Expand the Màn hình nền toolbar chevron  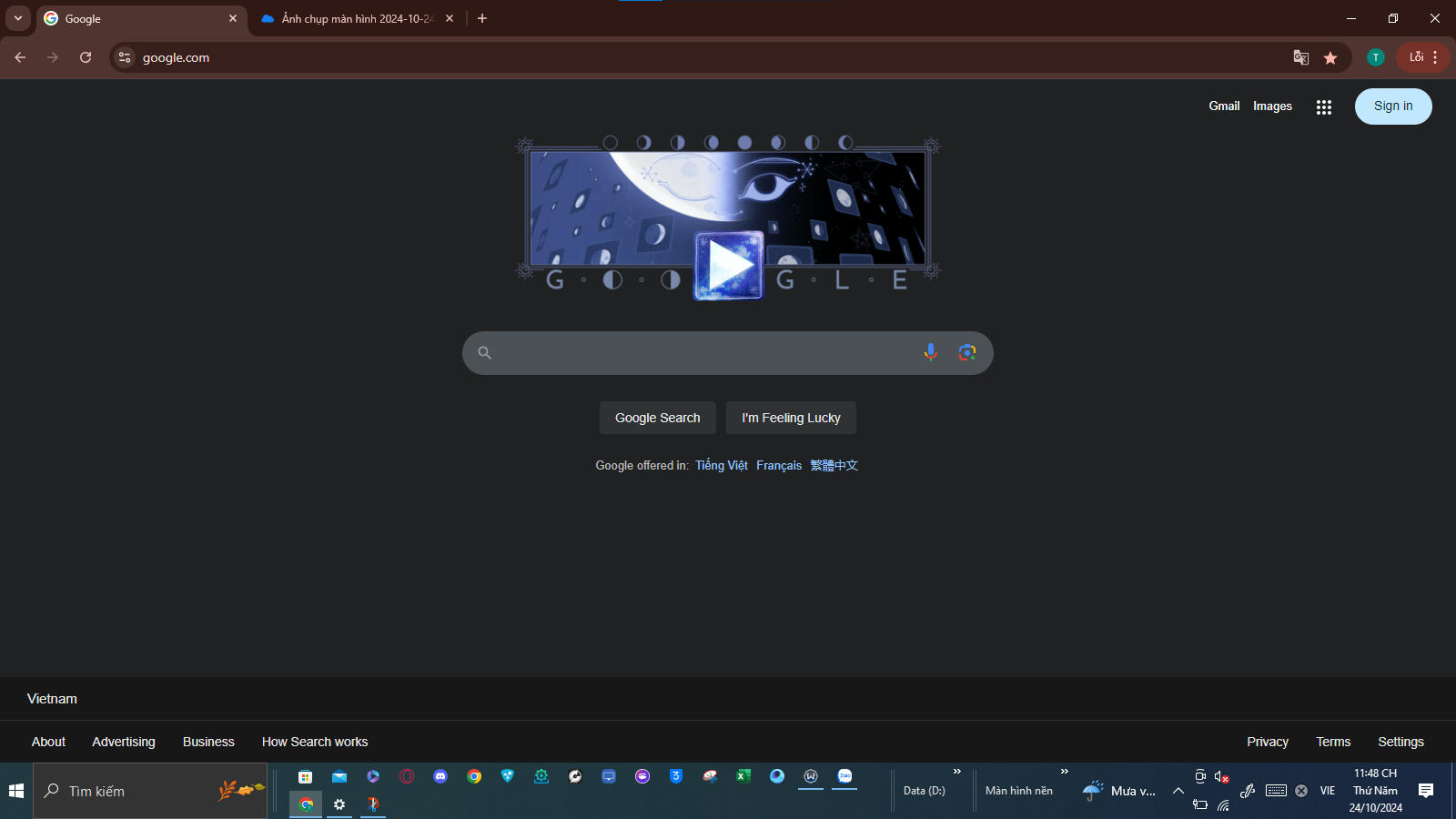click(x=1065, y=771)
